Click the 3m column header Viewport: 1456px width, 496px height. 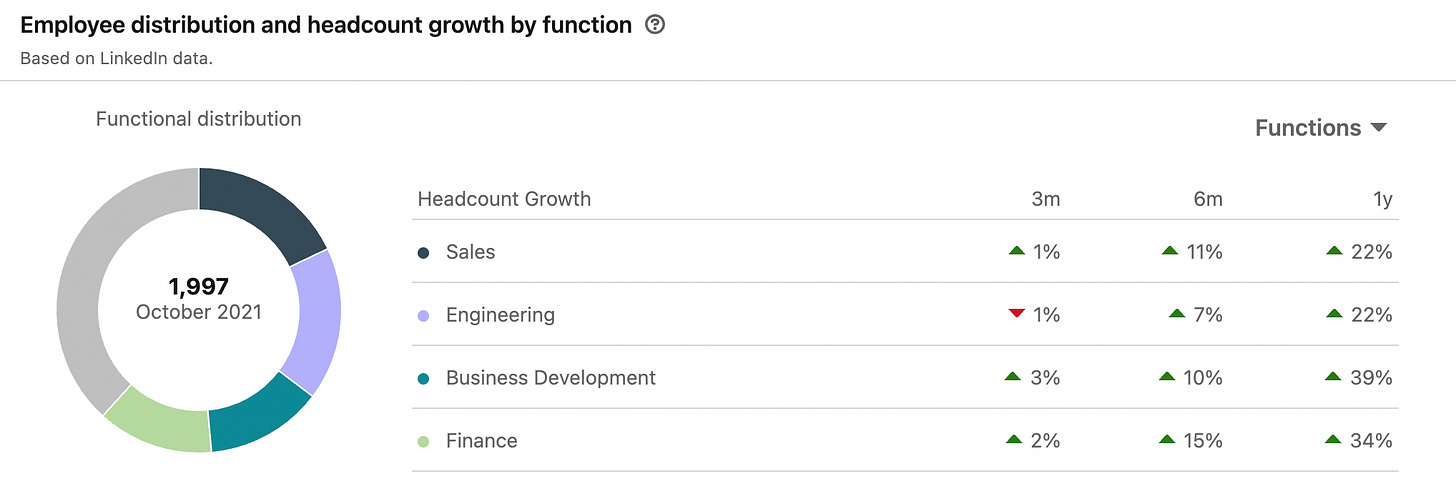coord(1045,199)
